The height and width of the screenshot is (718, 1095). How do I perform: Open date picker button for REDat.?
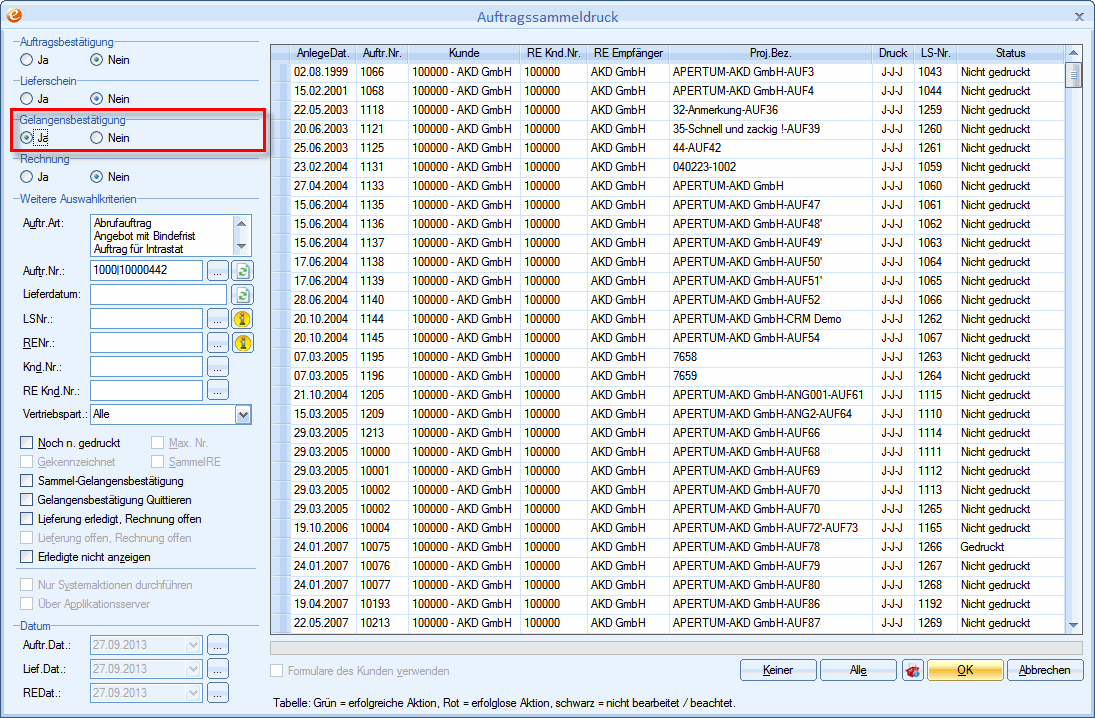coord(218,693)
